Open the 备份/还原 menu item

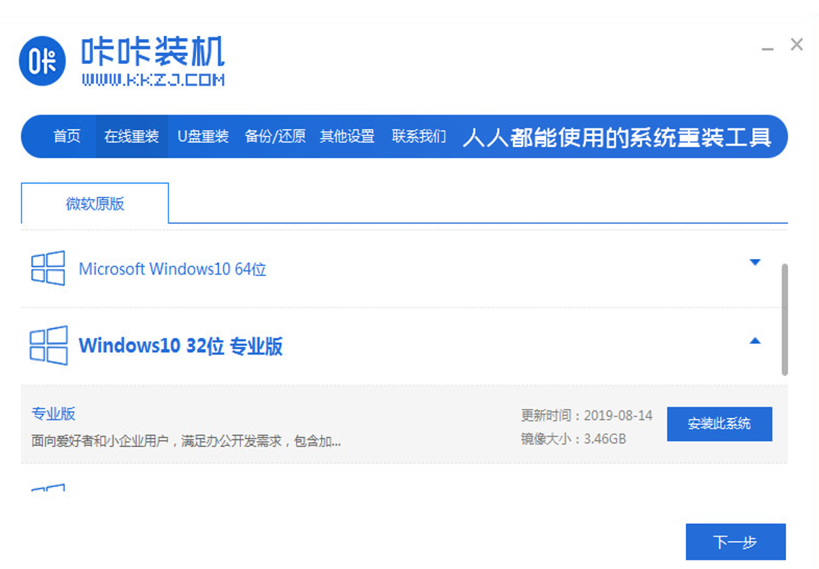pos(274,137)
